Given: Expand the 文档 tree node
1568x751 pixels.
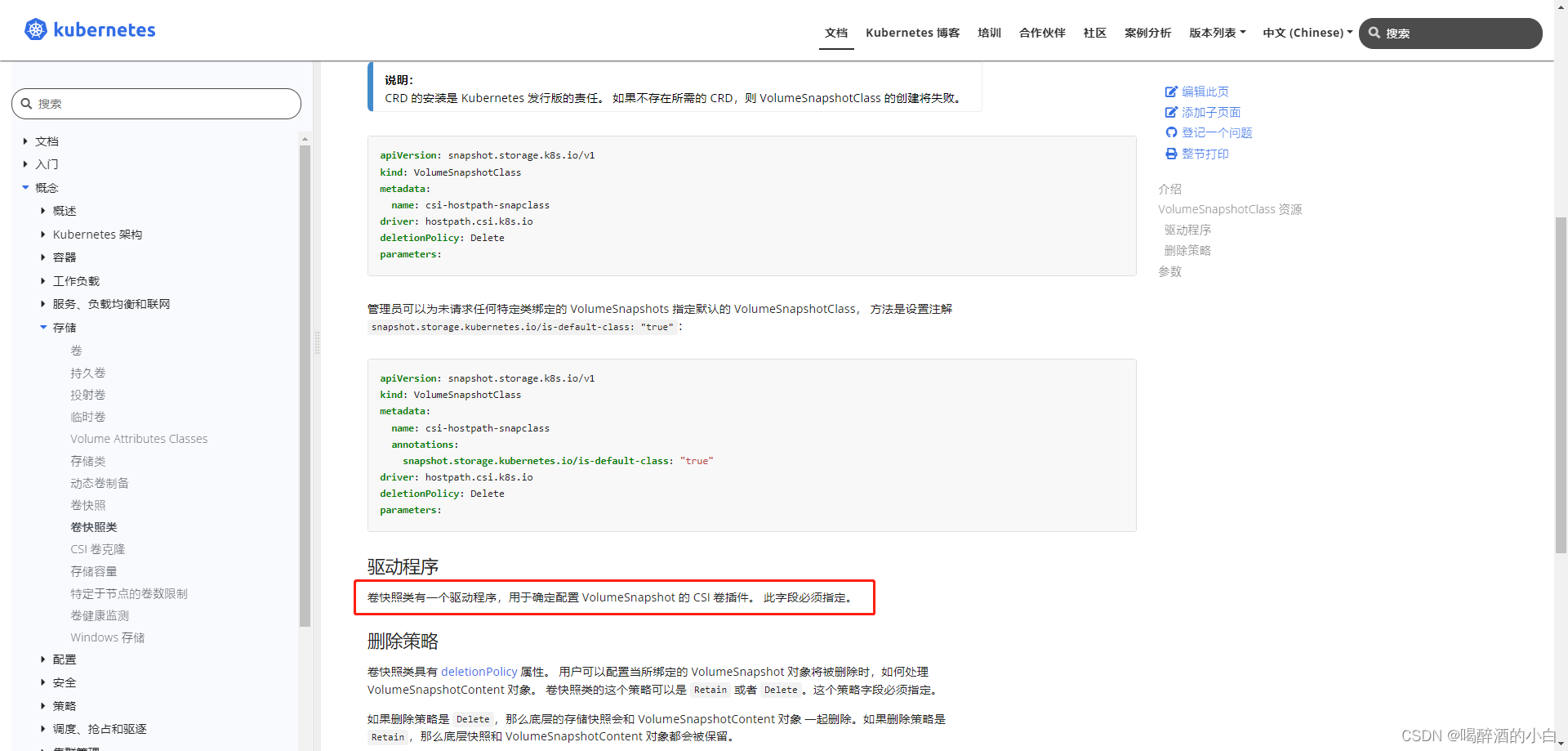Looking at the screenshot, I should click(x=25, y=141).
